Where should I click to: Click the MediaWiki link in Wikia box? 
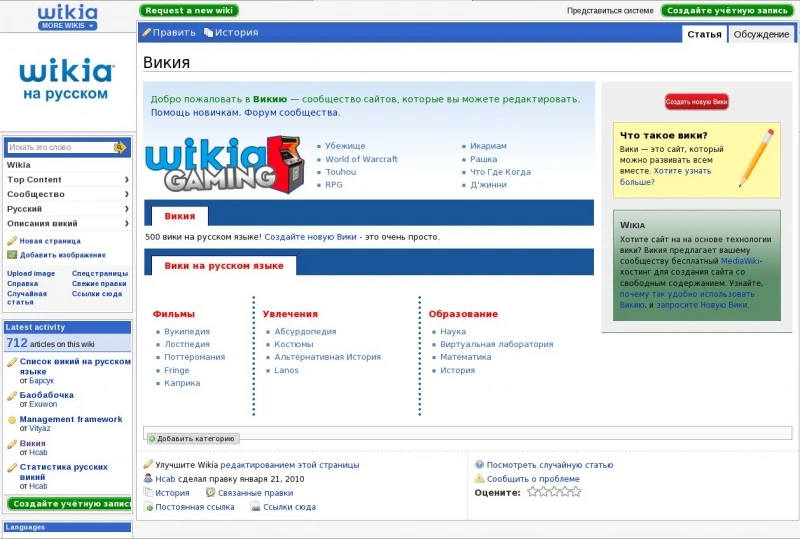point(740,261)
